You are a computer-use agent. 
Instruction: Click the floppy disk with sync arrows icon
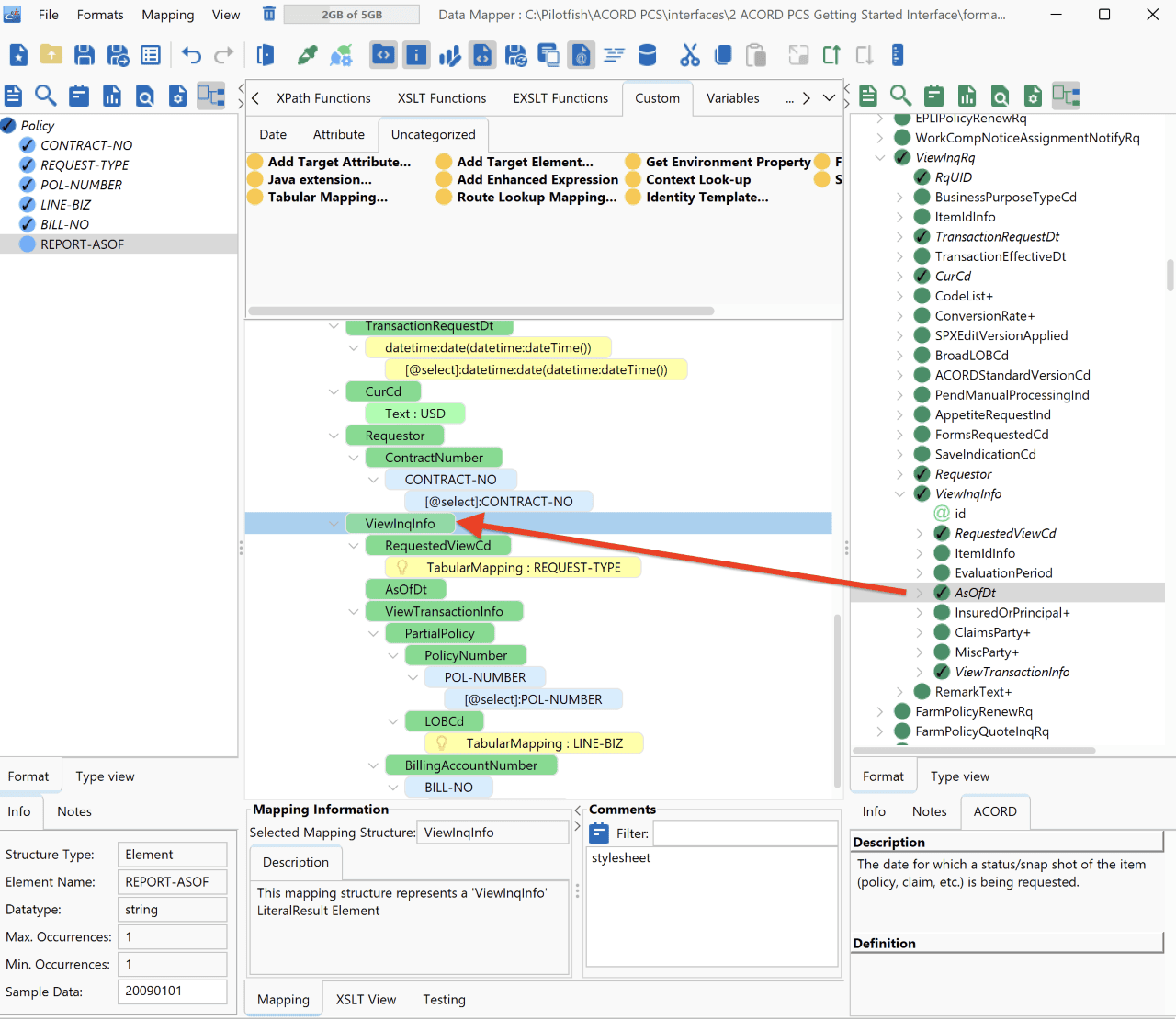click(515, 55)
